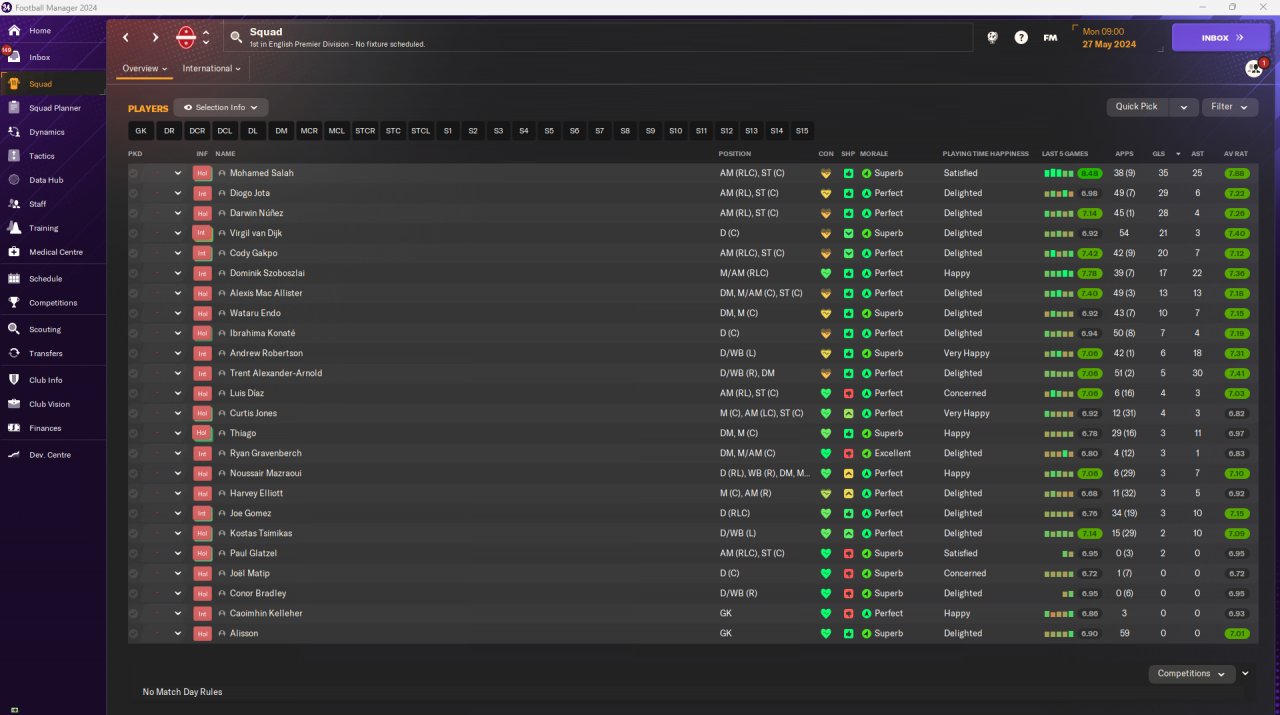Select the STCR position slot

coord(365,131)
